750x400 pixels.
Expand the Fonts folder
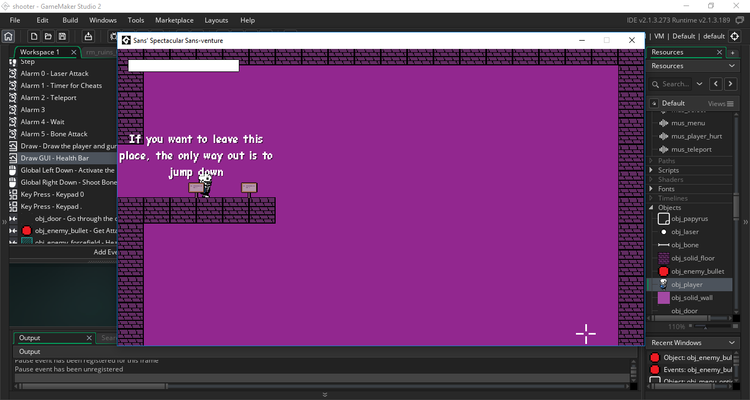pos(651,189)
